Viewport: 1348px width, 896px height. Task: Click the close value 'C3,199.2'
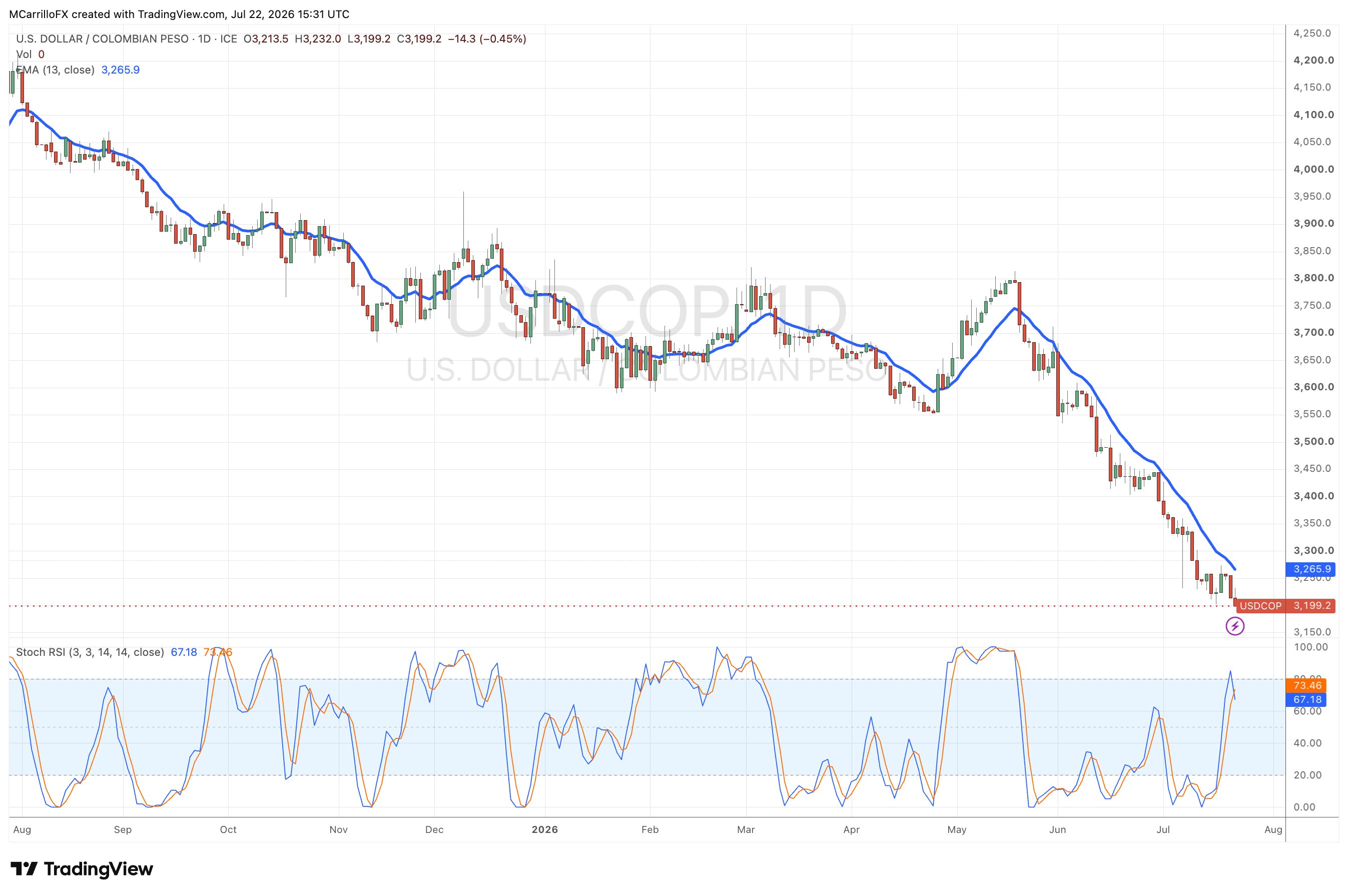(419, 39)
